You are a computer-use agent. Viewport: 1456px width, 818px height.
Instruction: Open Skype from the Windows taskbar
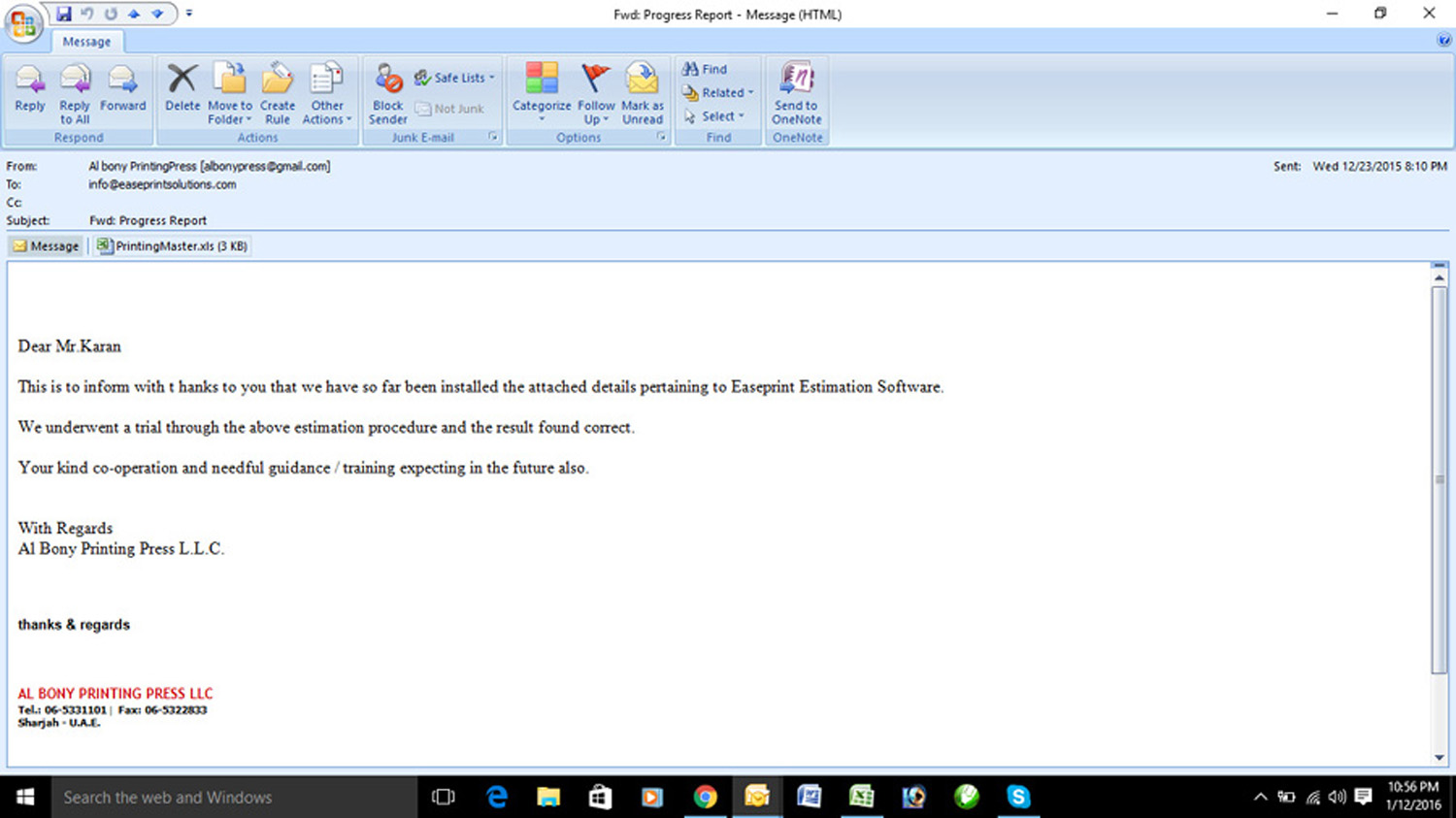(x=1018, y=797)
